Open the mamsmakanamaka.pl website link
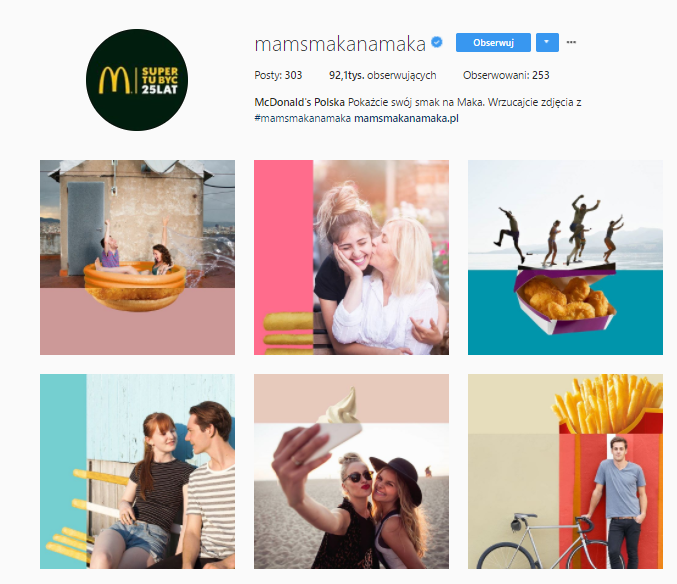The image size is (677, 584). (406, 118)
